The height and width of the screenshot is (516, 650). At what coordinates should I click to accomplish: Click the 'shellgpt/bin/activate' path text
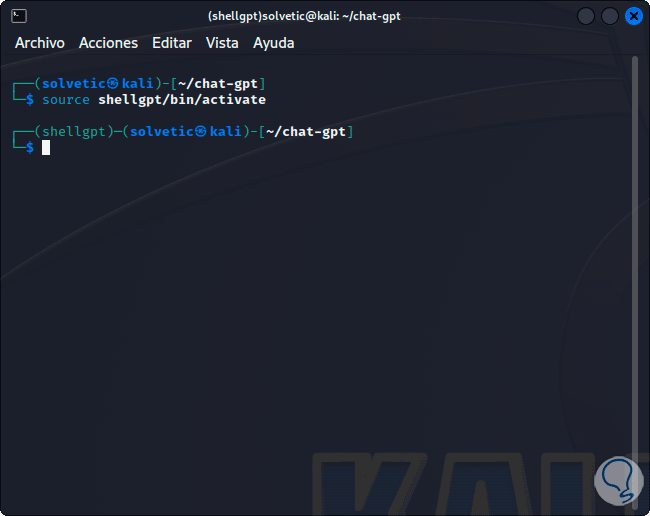(x=182, y=100)
